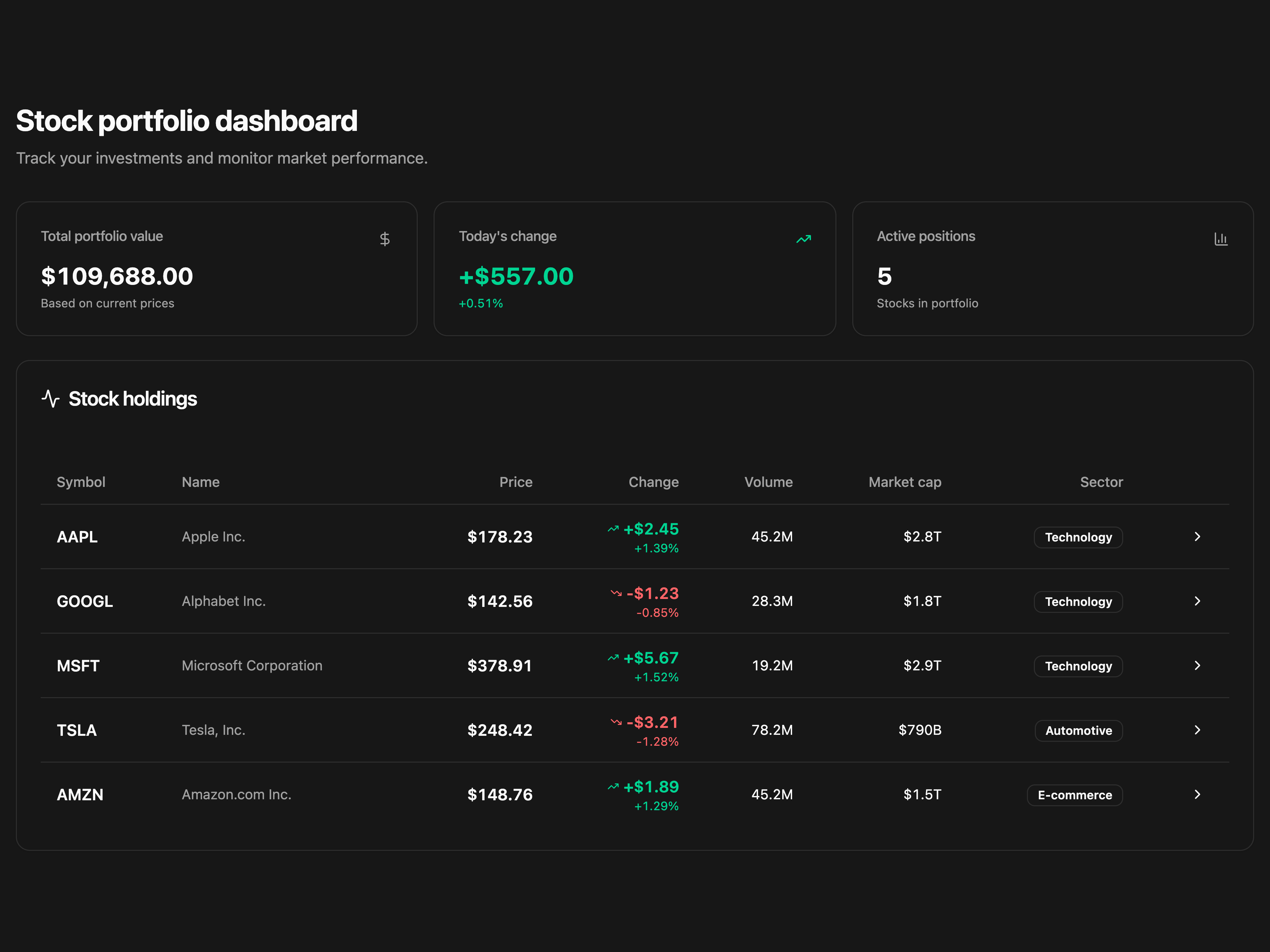This screenshot has width=1270, height=952.
Task: Click the $148.76 price value
Action: coord(499,794)
